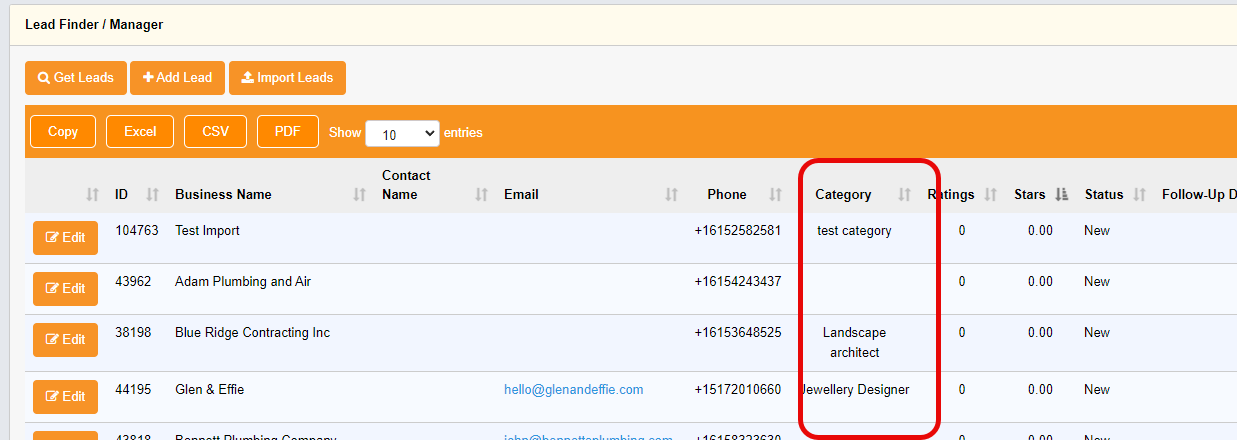Click sort arrows beside Business Name
Screen dimensions: 1237x440
tap(360, 195)
